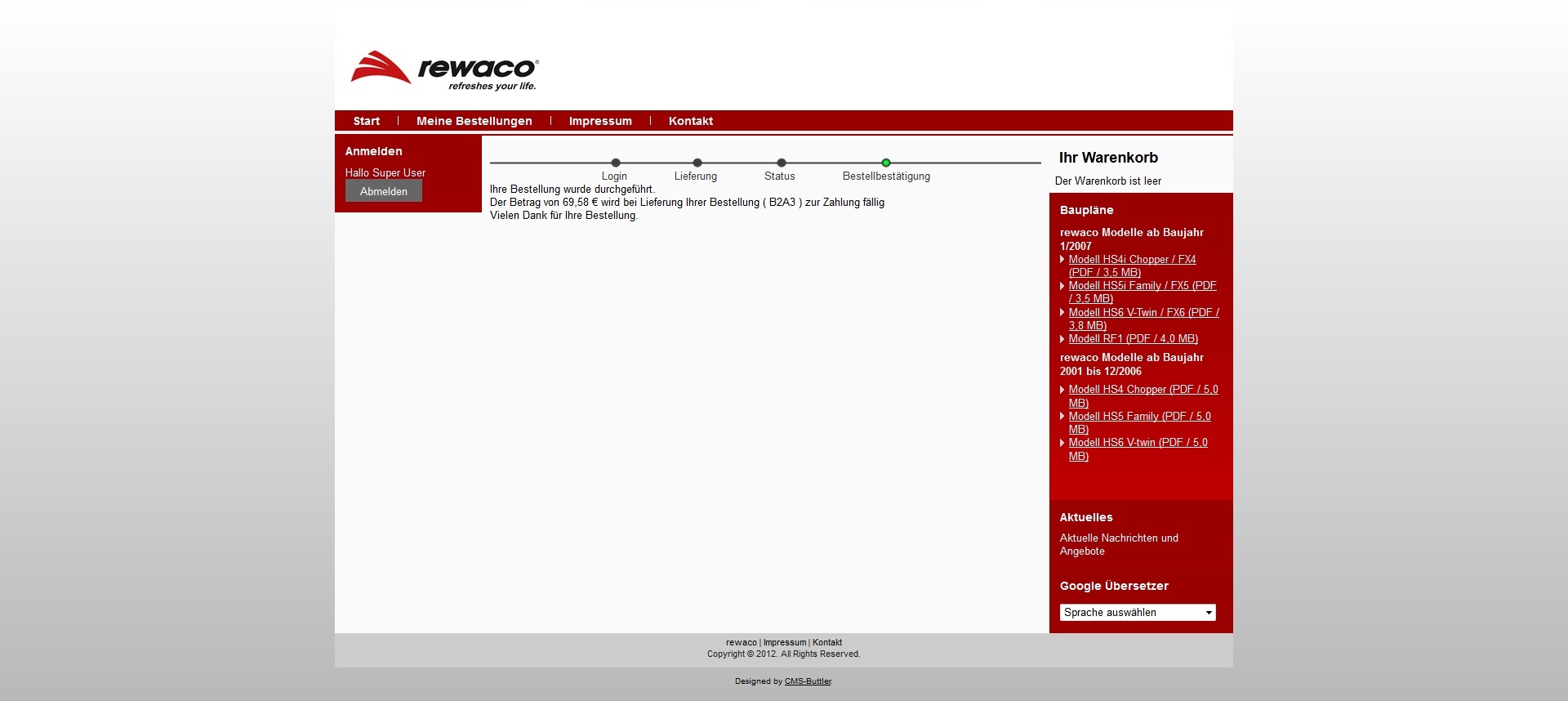Click the footer Impressum link
Viewport: 1568px width, 701px height.
[x=784, y=642]
